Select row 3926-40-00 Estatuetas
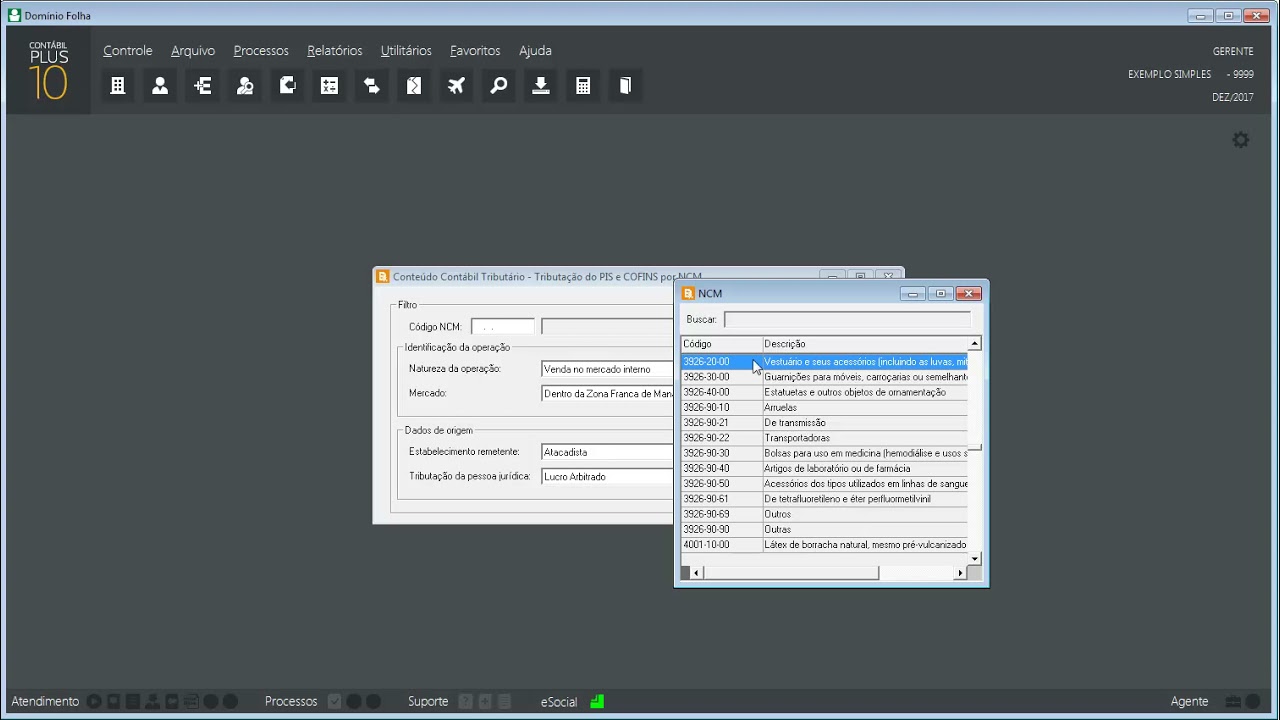This screenshot has height=720, width=1280. [x=824, y=393]
